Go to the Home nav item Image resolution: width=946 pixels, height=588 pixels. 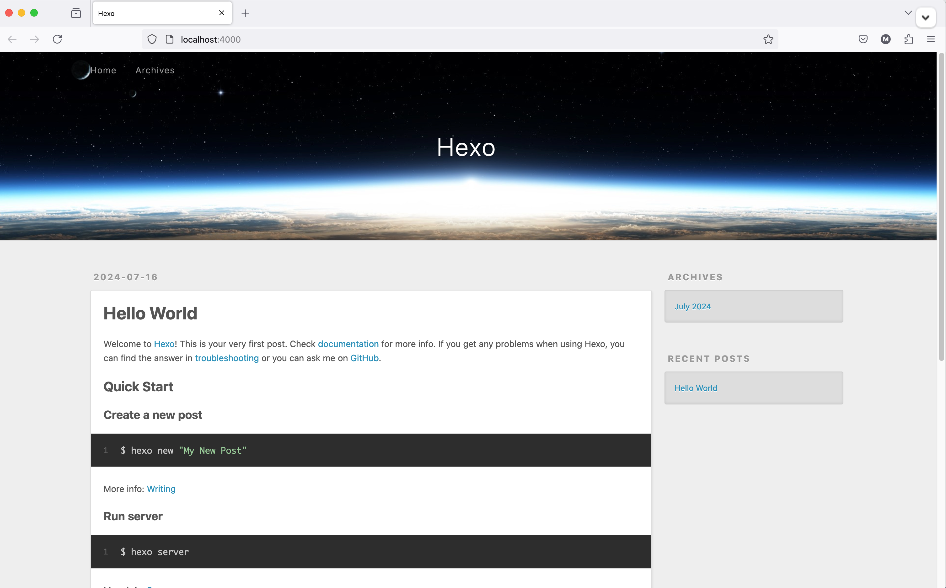point(103,70)
